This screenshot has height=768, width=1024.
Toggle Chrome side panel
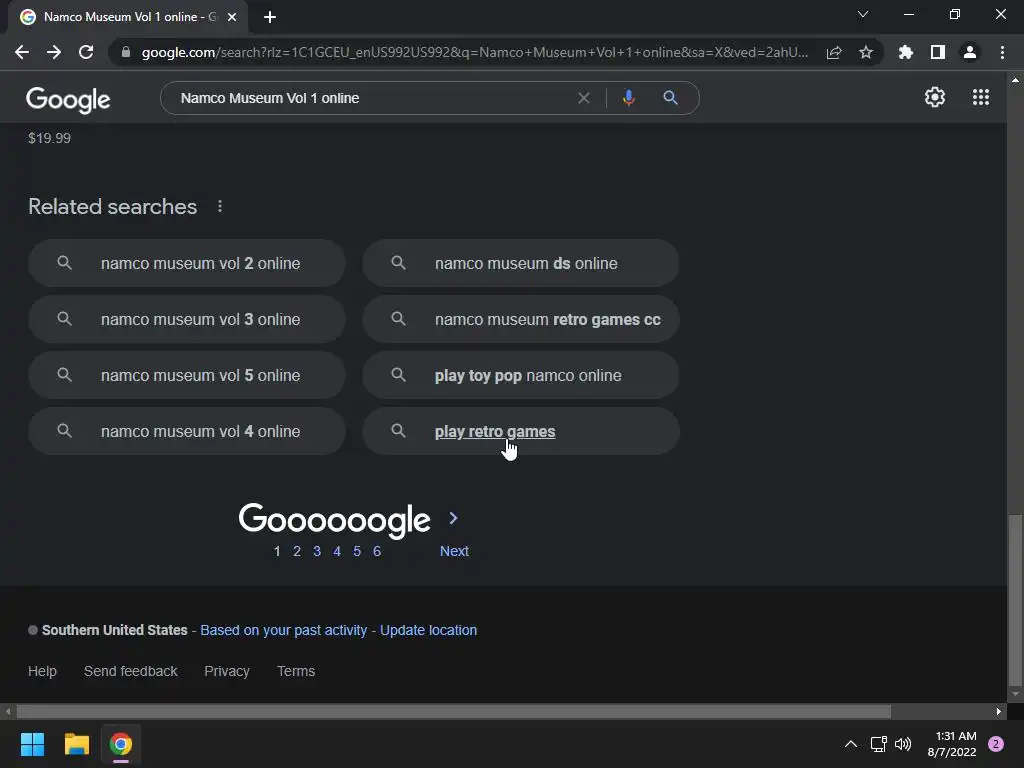(938, 52)
